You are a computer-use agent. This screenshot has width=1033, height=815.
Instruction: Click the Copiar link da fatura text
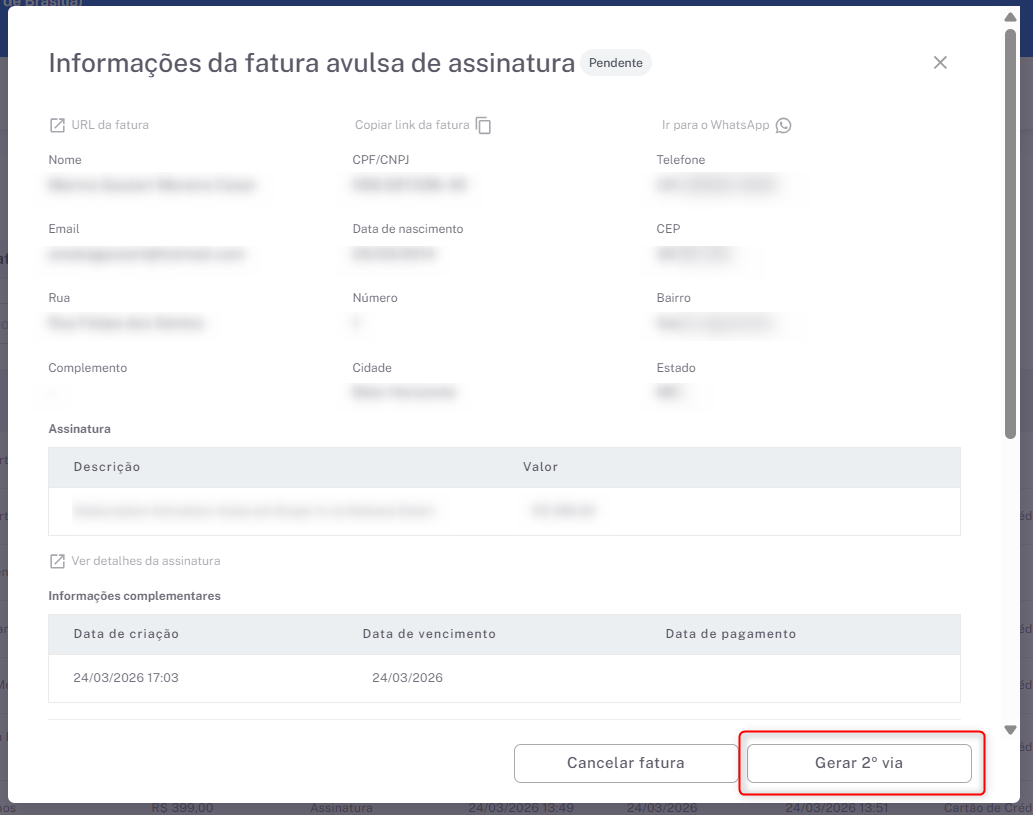[x=411, y=126]
